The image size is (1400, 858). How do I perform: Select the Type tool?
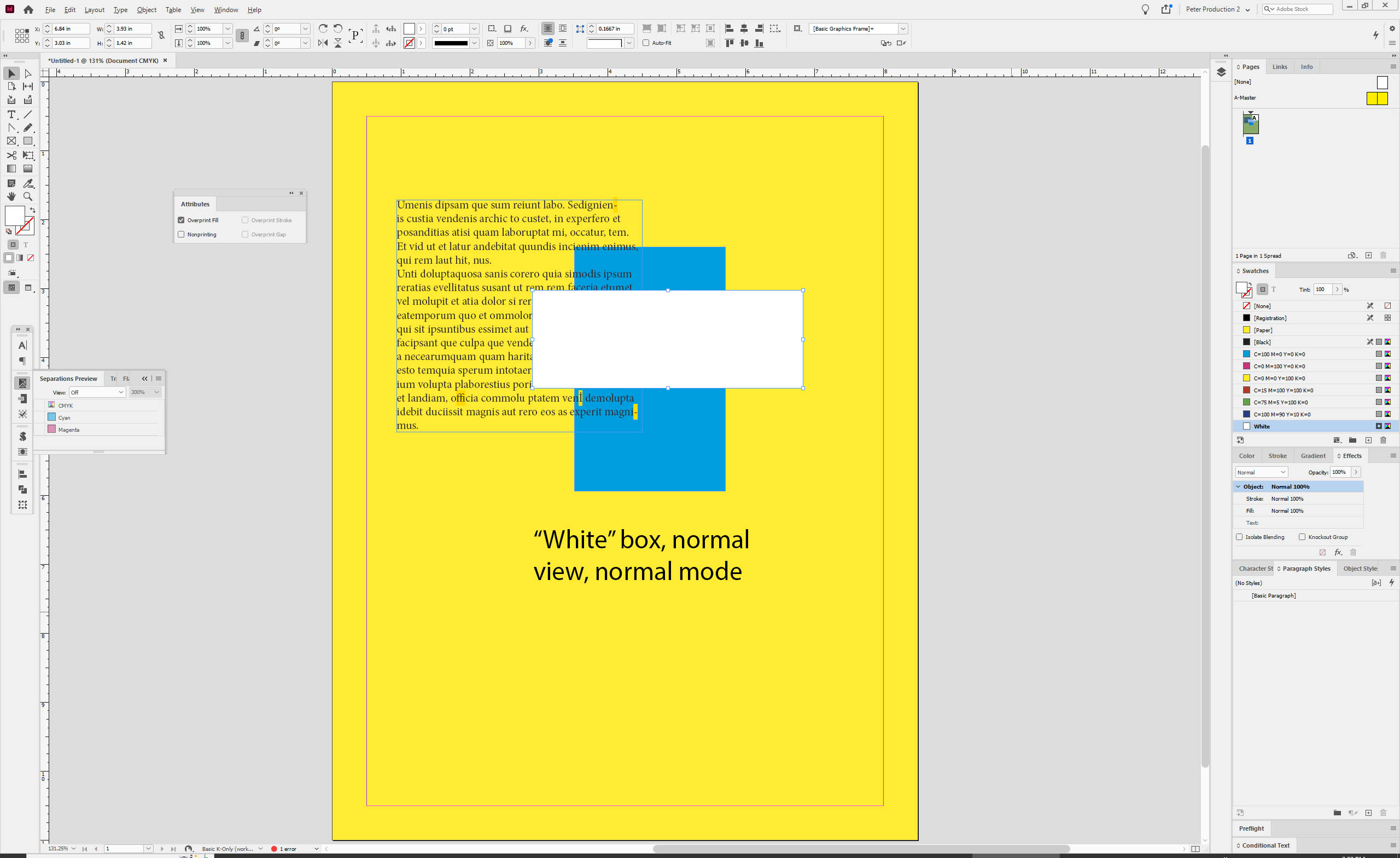(11, 114)
